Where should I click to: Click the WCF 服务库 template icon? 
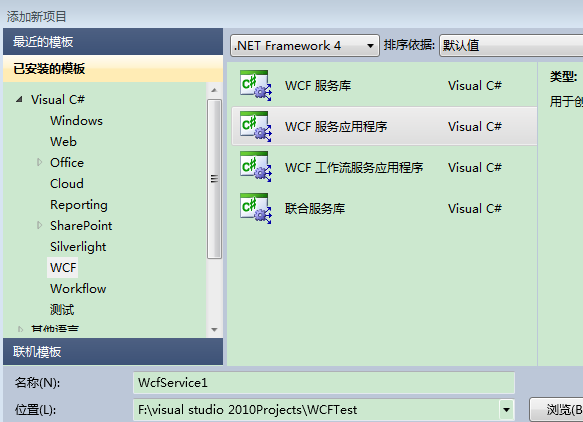tap(256, 86)
